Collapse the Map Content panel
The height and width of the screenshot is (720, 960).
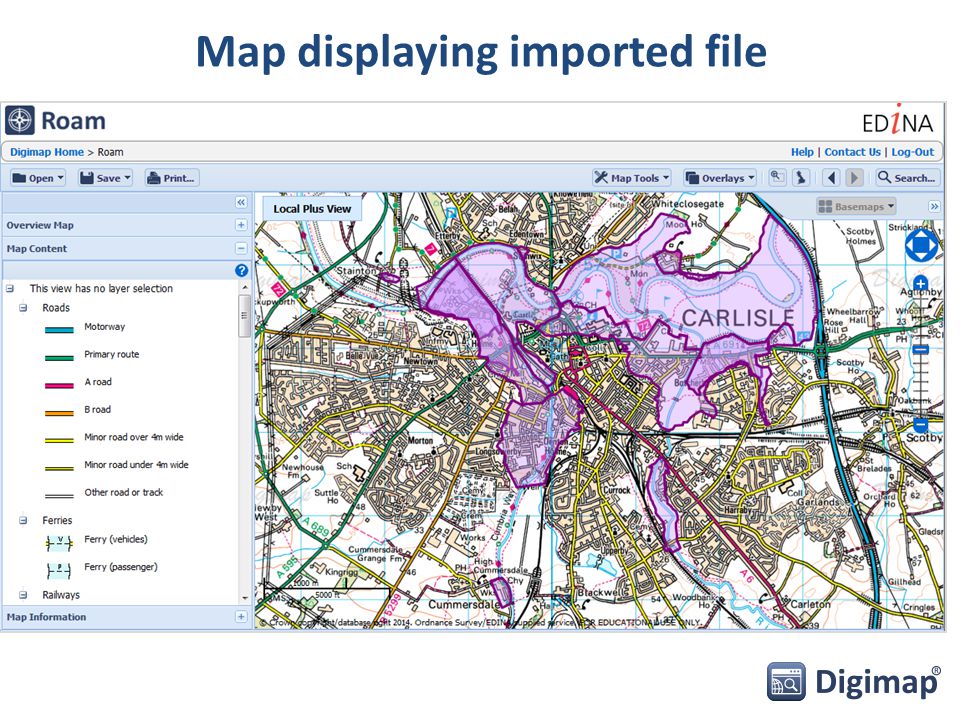241,249
